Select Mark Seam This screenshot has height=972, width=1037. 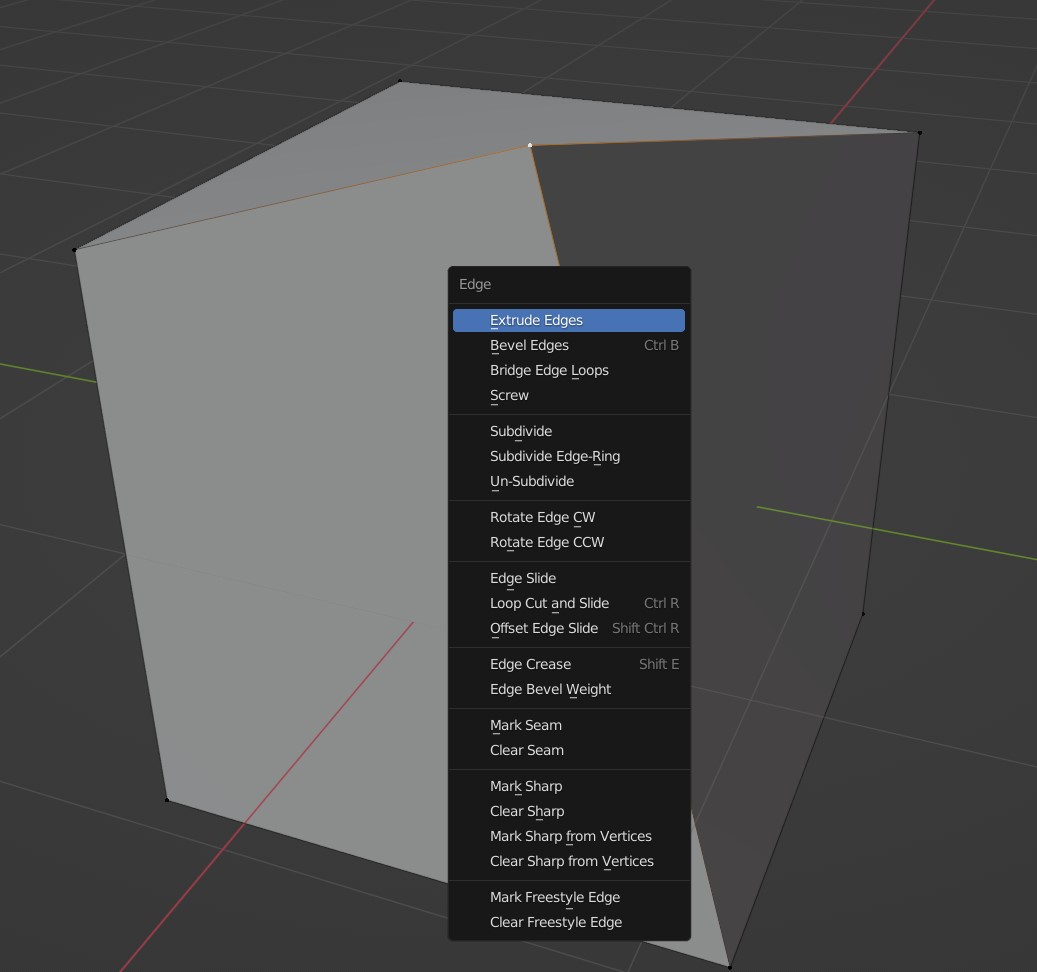coord(569,725)
